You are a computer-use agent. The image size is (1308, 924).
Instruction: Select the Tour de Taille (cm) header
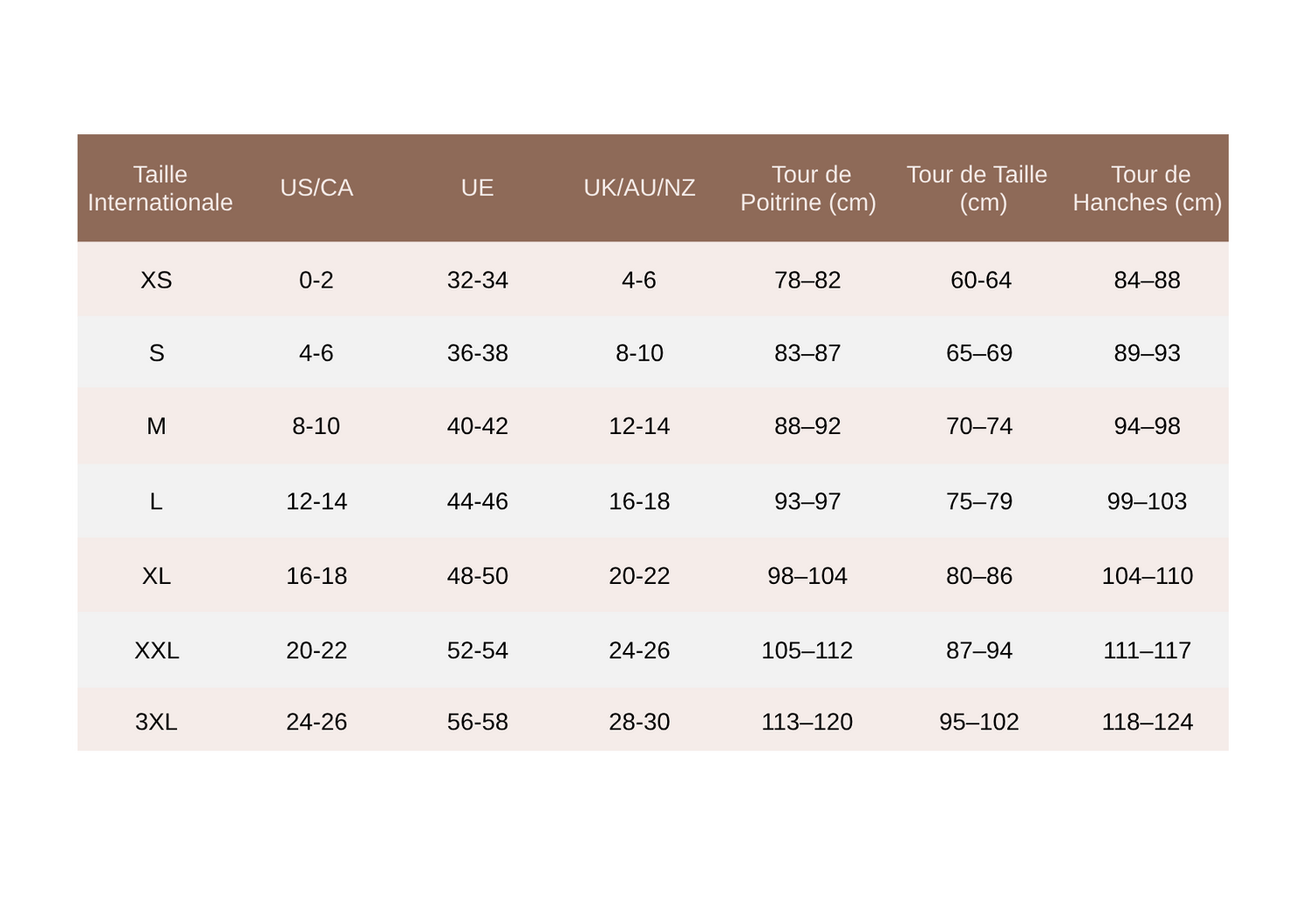pos(978,188)
